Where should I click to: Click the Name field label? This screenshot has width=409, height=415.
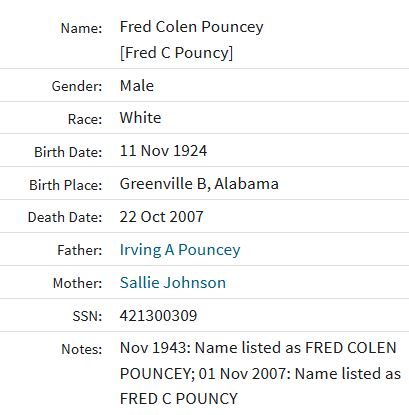pos(81,28)
